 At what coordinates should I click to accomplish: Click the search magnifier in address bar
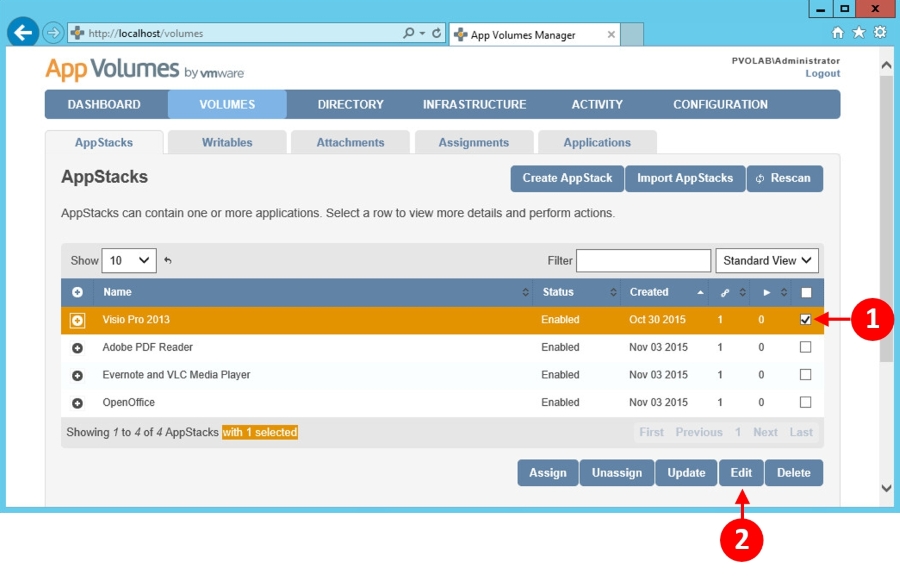coord(408,33)
